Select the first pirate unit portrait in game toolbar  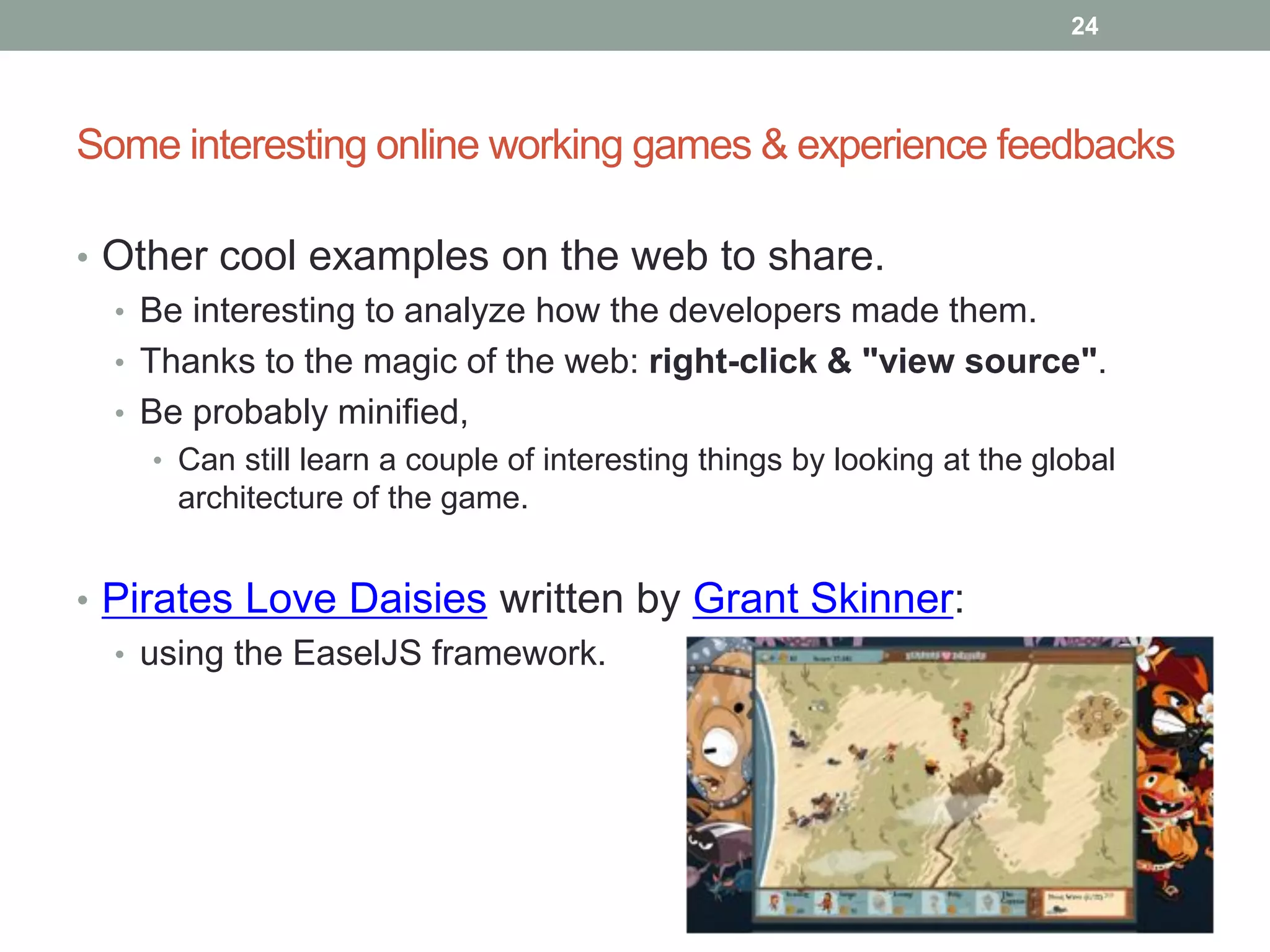pyautogui.click(x=775, y=902)
